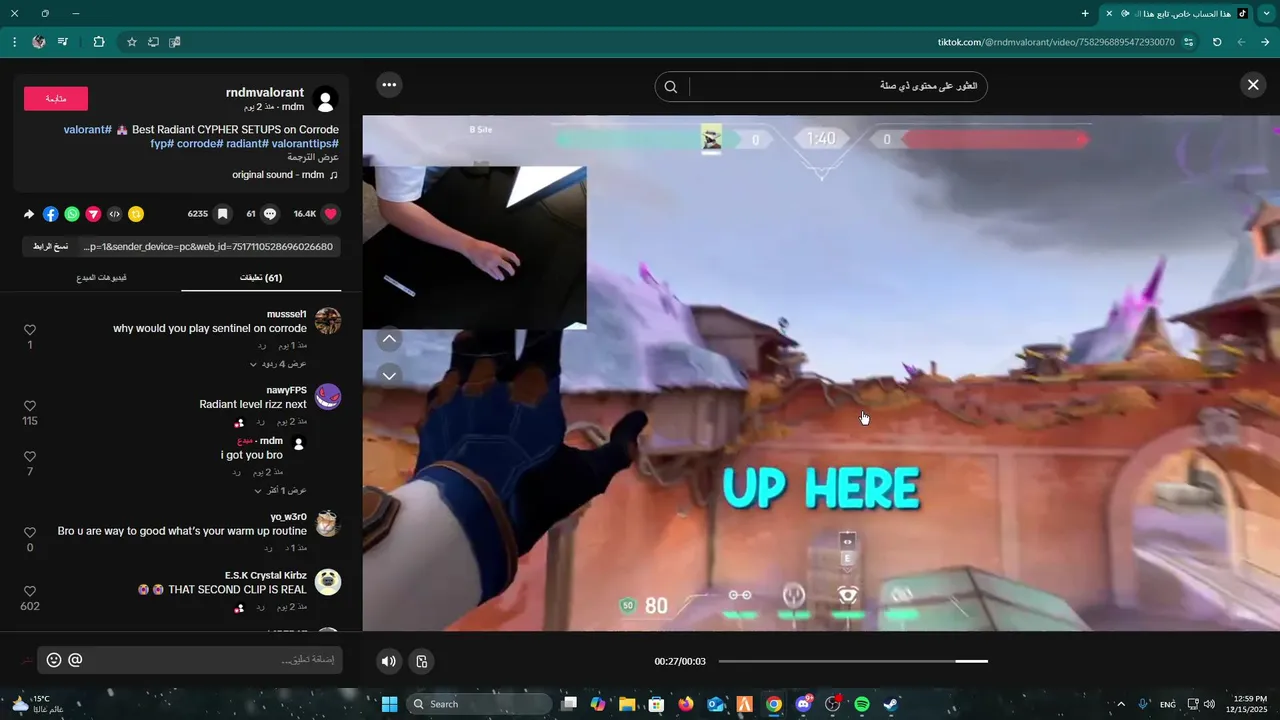Like yo_w3r0's comment

click(30, 533)
